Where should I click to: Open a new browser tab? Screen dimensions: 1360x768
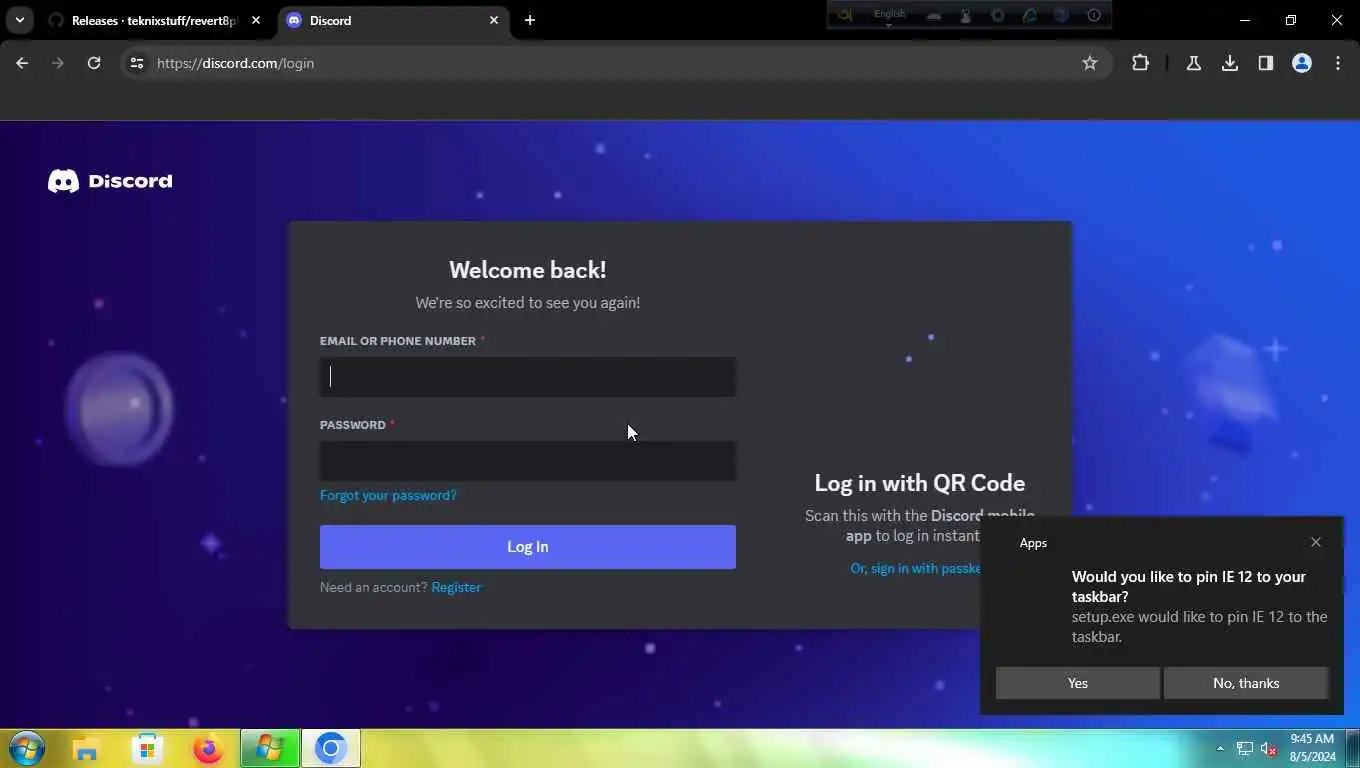(x=530, y=20)
